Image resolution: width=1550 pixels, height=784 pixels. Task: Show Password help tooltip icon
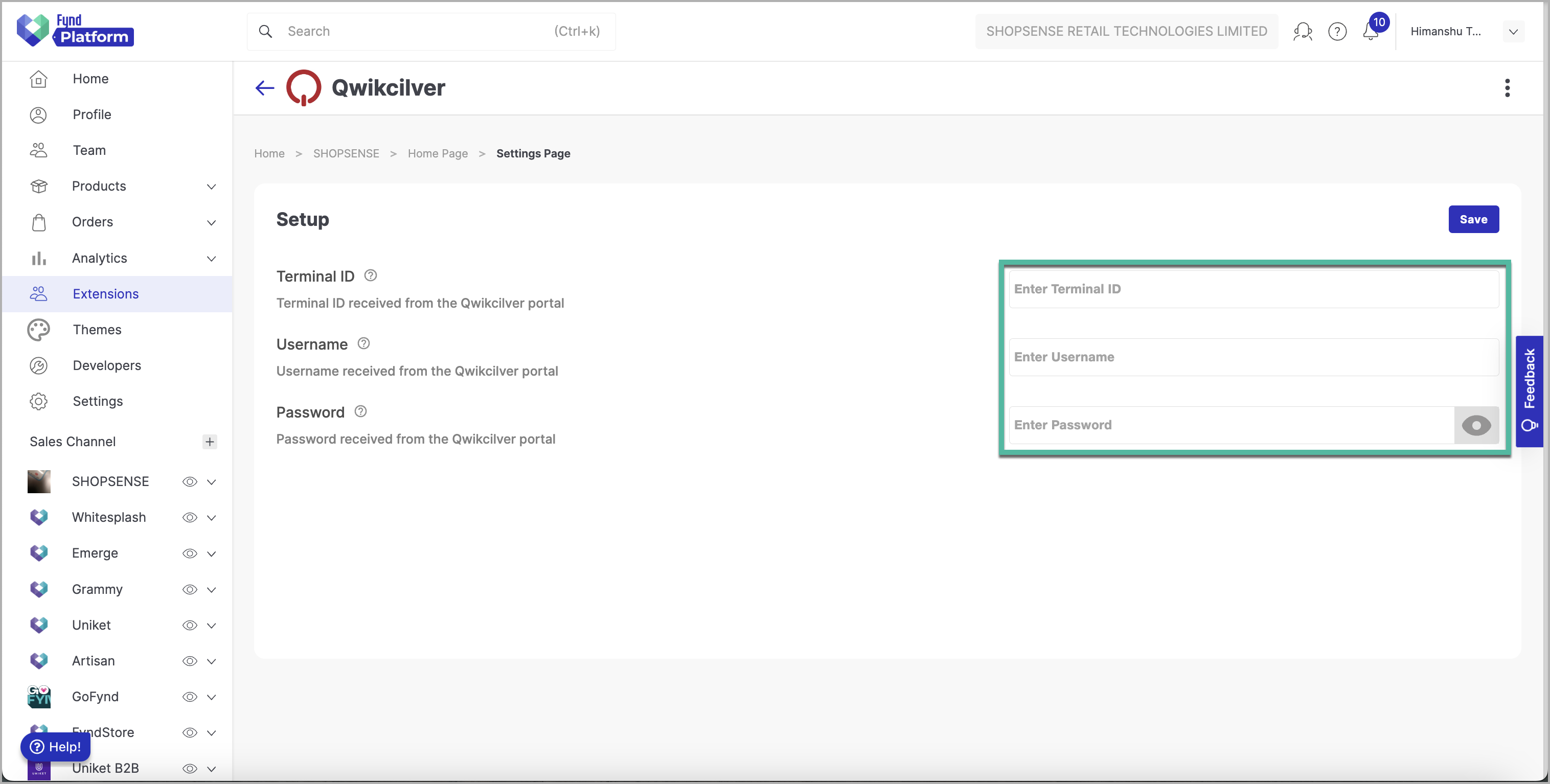[360, 411]
